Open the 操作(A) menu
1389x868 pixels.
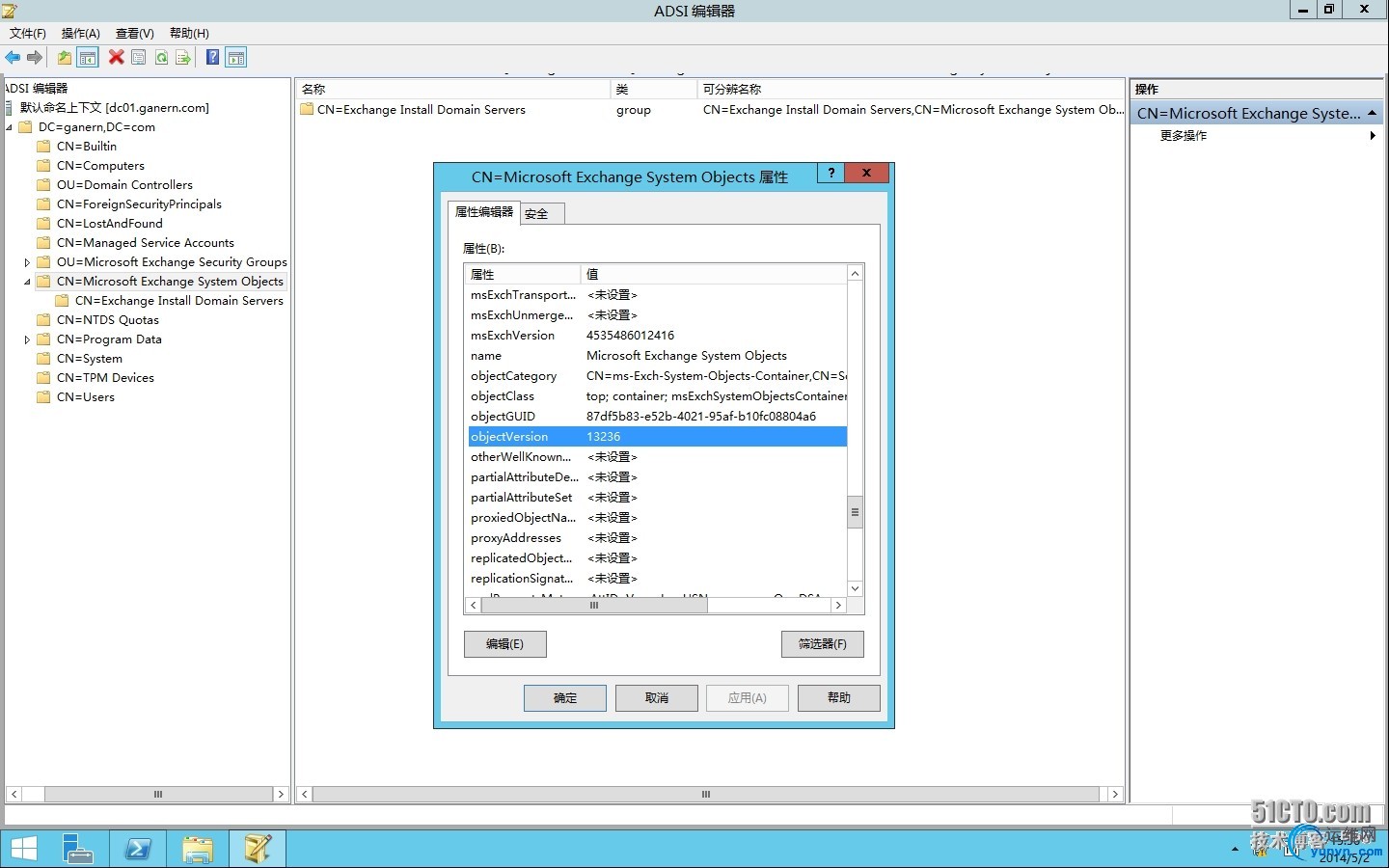pos(81,34)
